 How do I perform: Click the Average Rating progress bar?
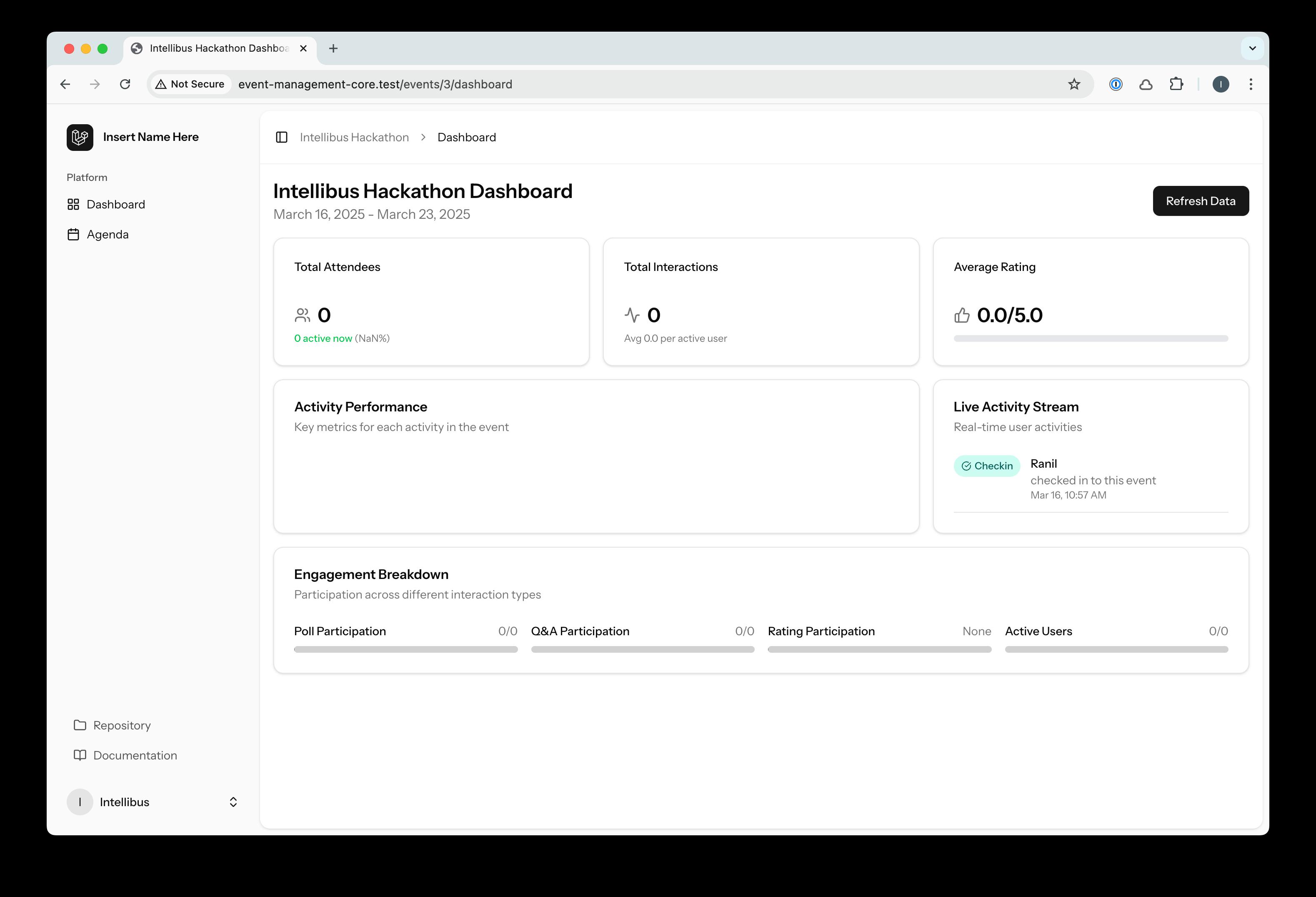(1090, 338)
